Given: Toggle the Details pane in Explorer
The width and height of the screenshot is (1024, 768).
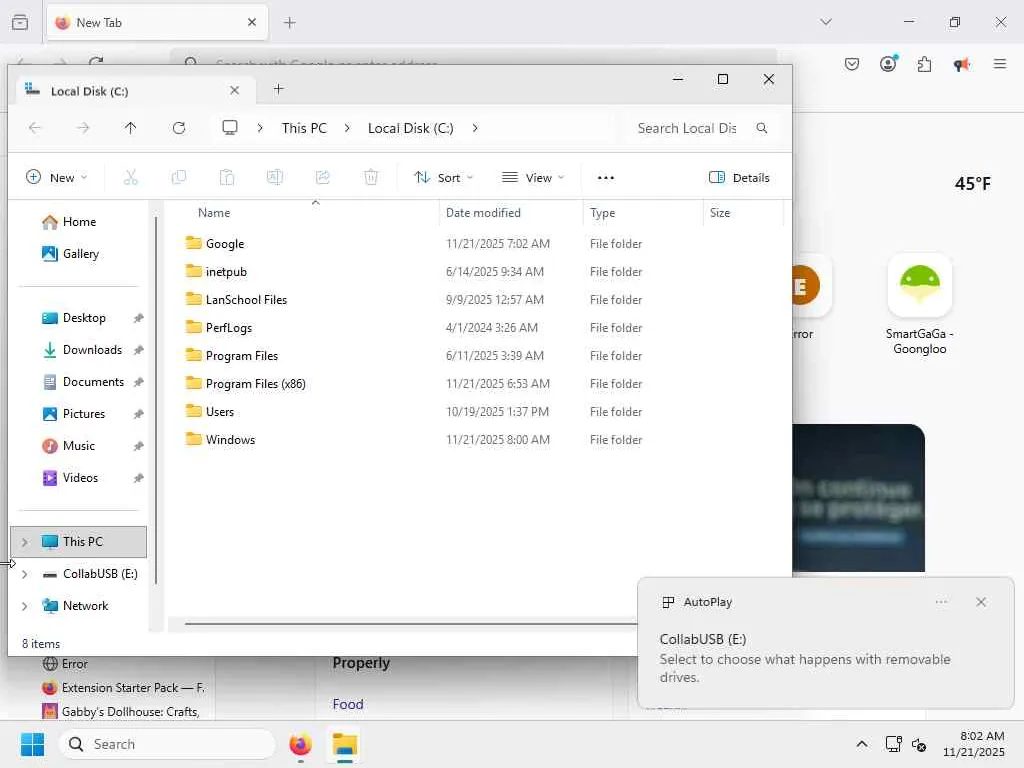Looking at the screenshot, I should [739, 178].
